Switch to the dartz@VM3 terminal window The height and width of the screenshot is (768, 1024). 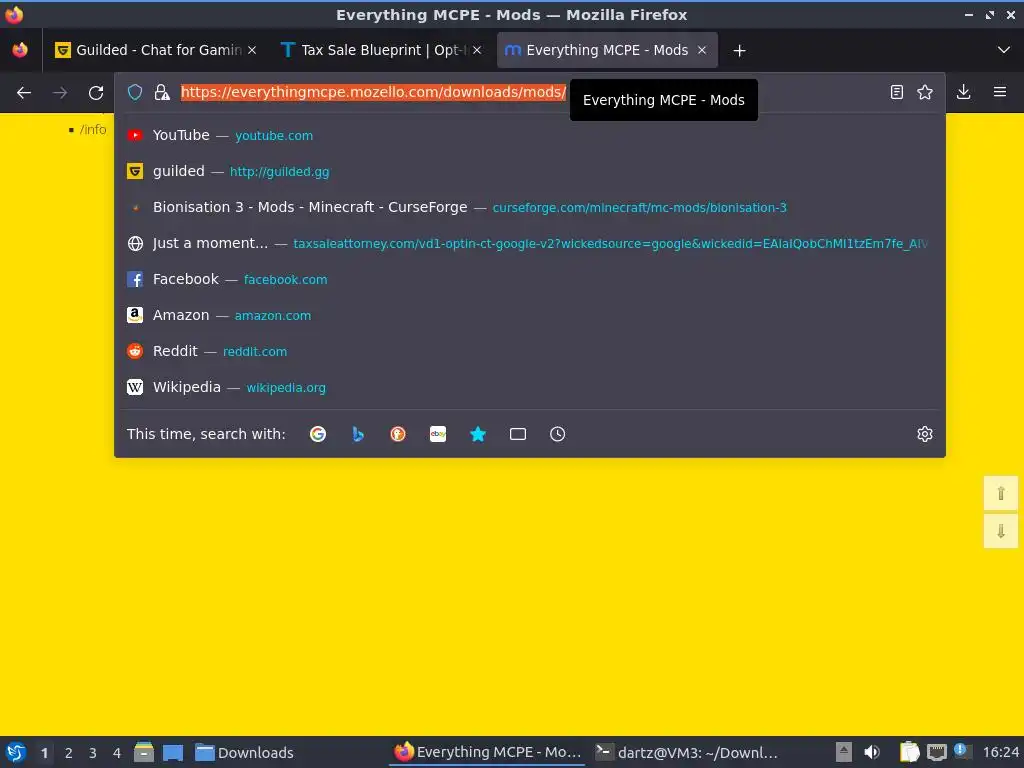[687, 752]
